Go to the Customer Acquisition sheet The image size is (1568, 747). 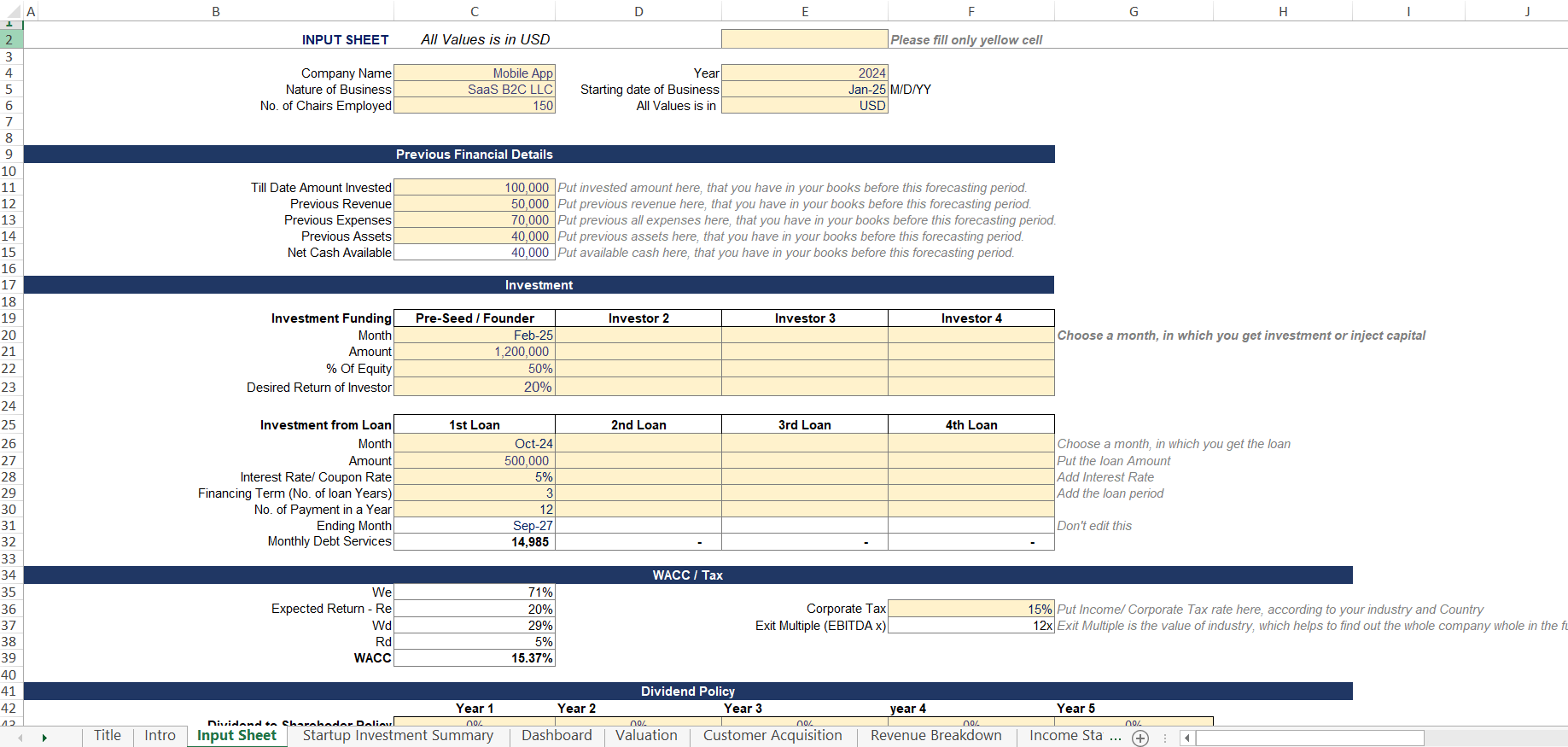coord(772,736)
